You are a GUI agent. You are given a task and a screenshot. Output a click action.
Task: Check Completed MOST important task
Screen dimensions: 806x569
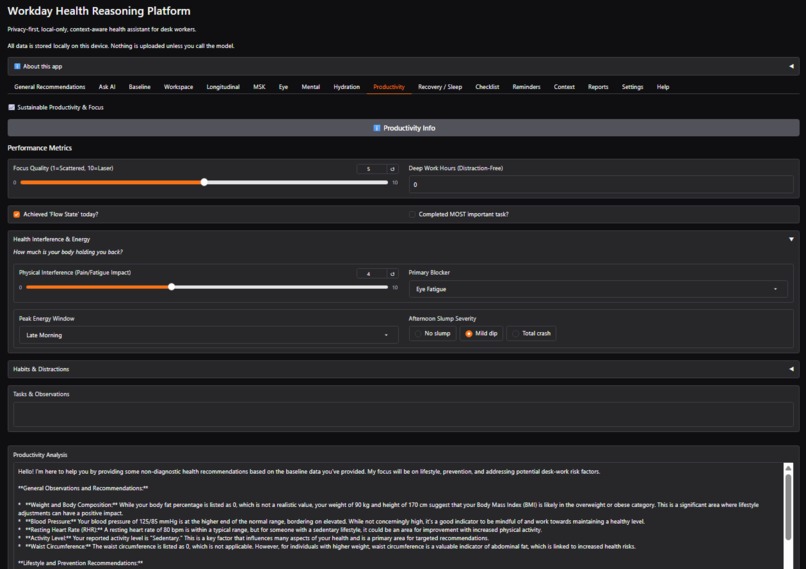[x=412, y=214]
